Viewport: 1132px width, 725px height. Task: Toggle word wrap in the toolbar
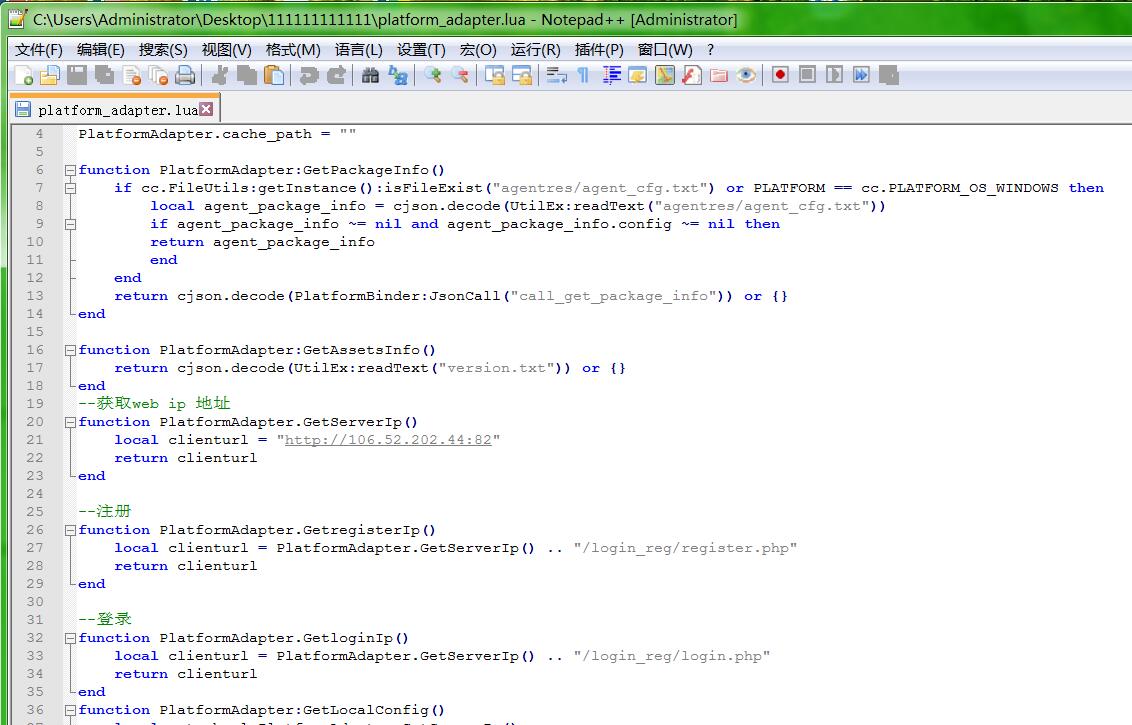click(556, 75)
